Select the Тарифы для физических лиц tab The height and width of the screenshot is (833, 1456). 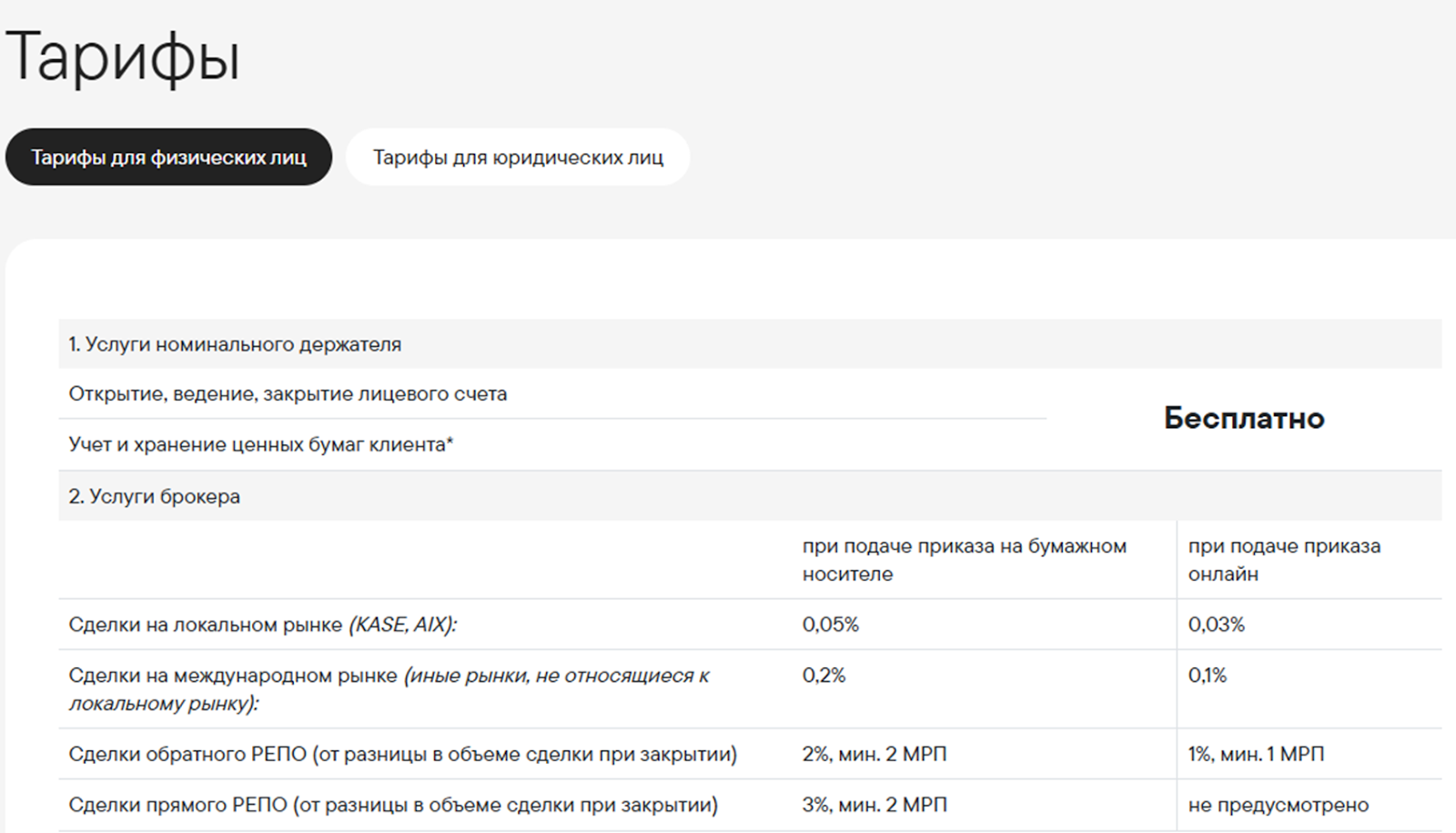tap(168, 157)
